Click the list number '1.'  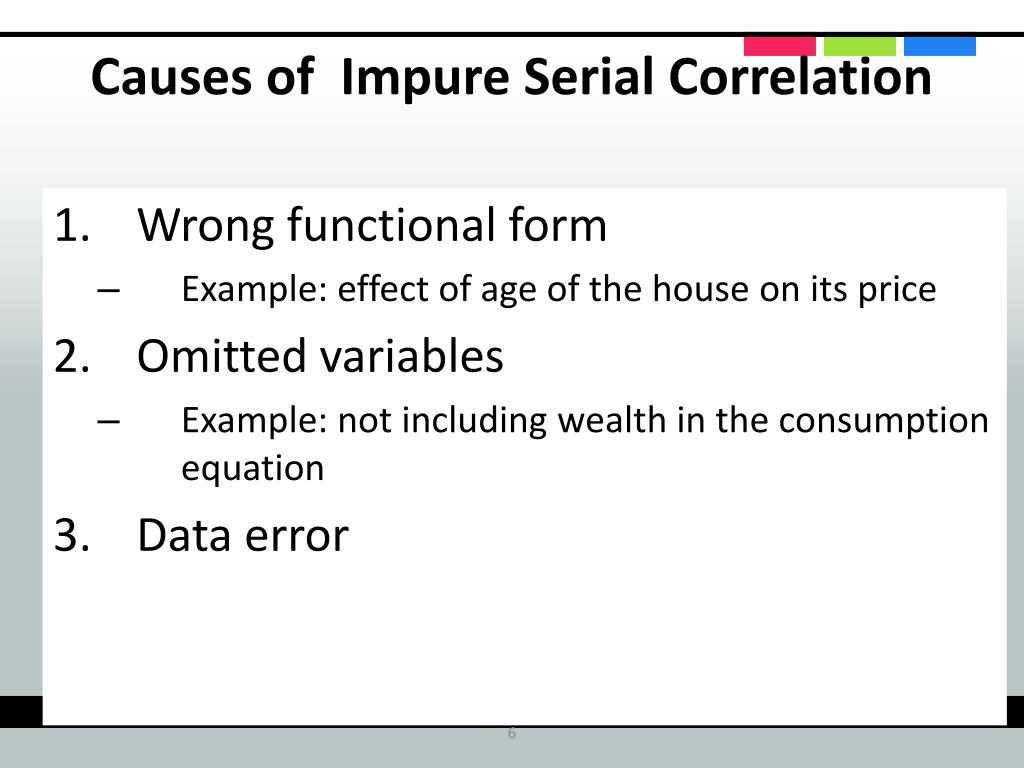72,225
